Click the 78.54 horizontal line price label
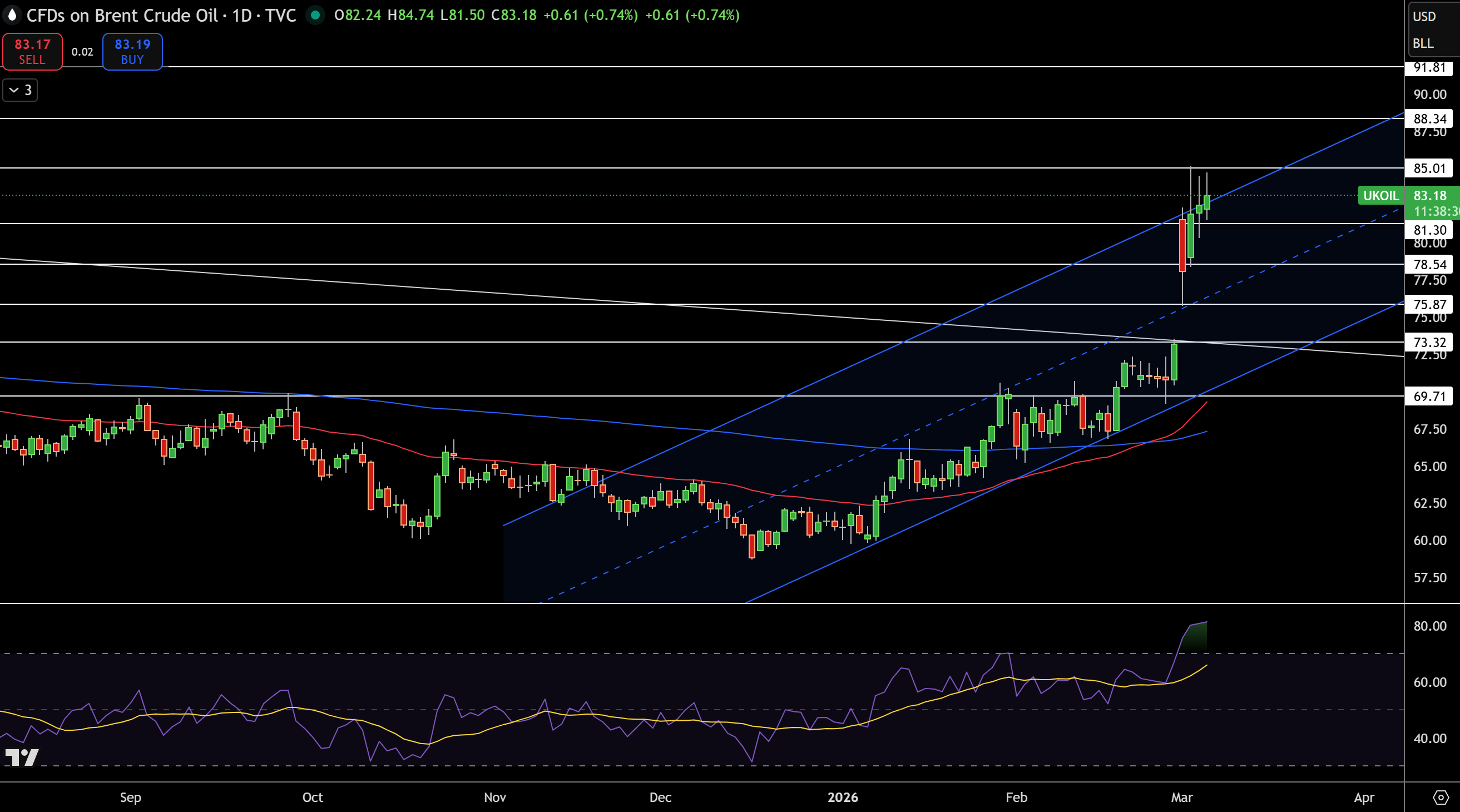The width and height of the screenshot is (1460, 812). [x=1429, y=264]
